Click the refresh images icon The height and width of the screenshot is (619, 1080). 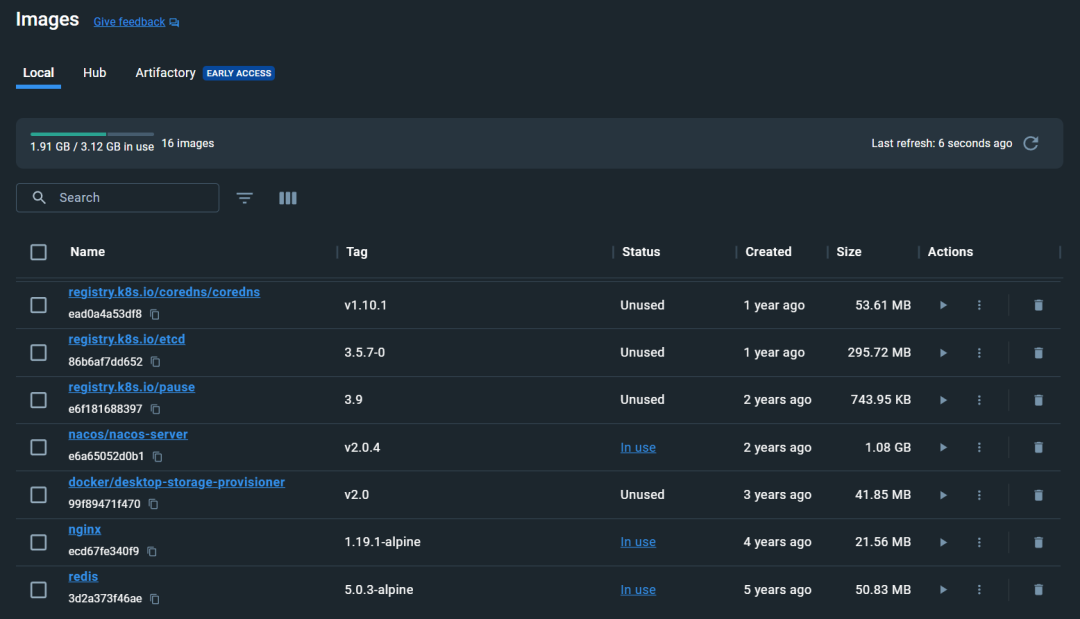point(1031,143)
